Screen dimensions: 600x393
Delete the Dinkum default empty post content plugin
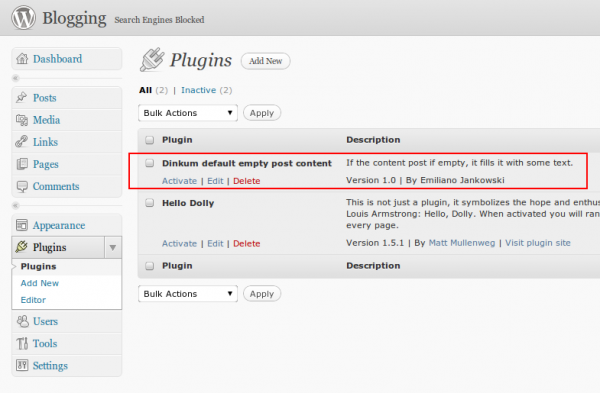(246, 181)
